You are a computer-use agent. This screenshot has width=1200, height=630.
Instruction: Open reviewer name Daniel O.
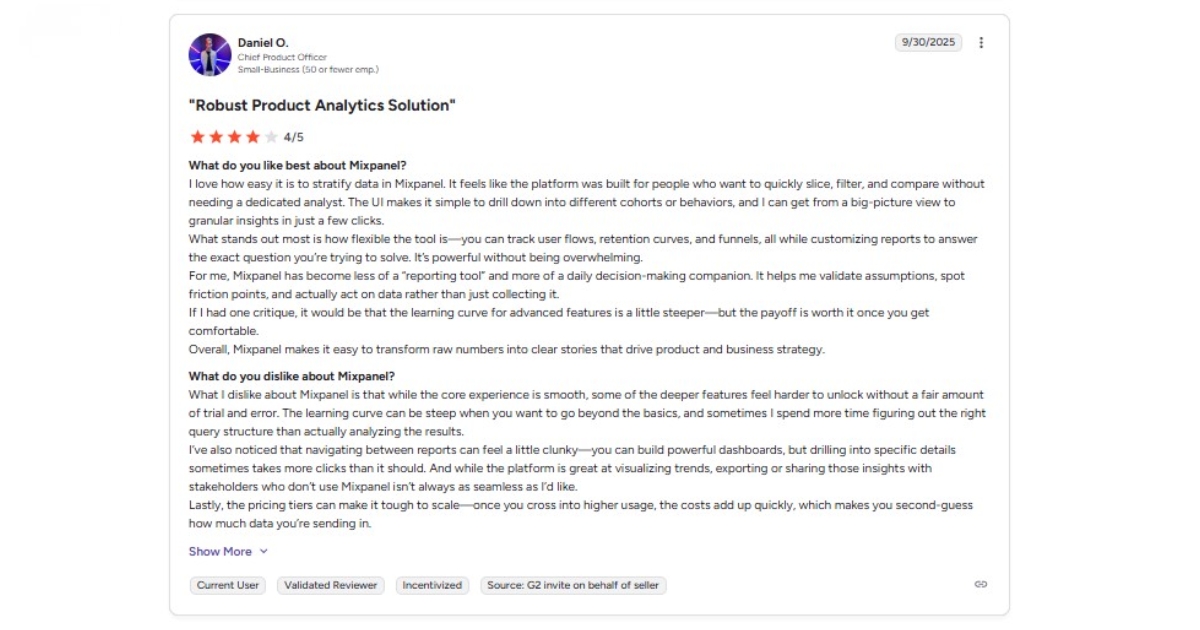point(263,43)
